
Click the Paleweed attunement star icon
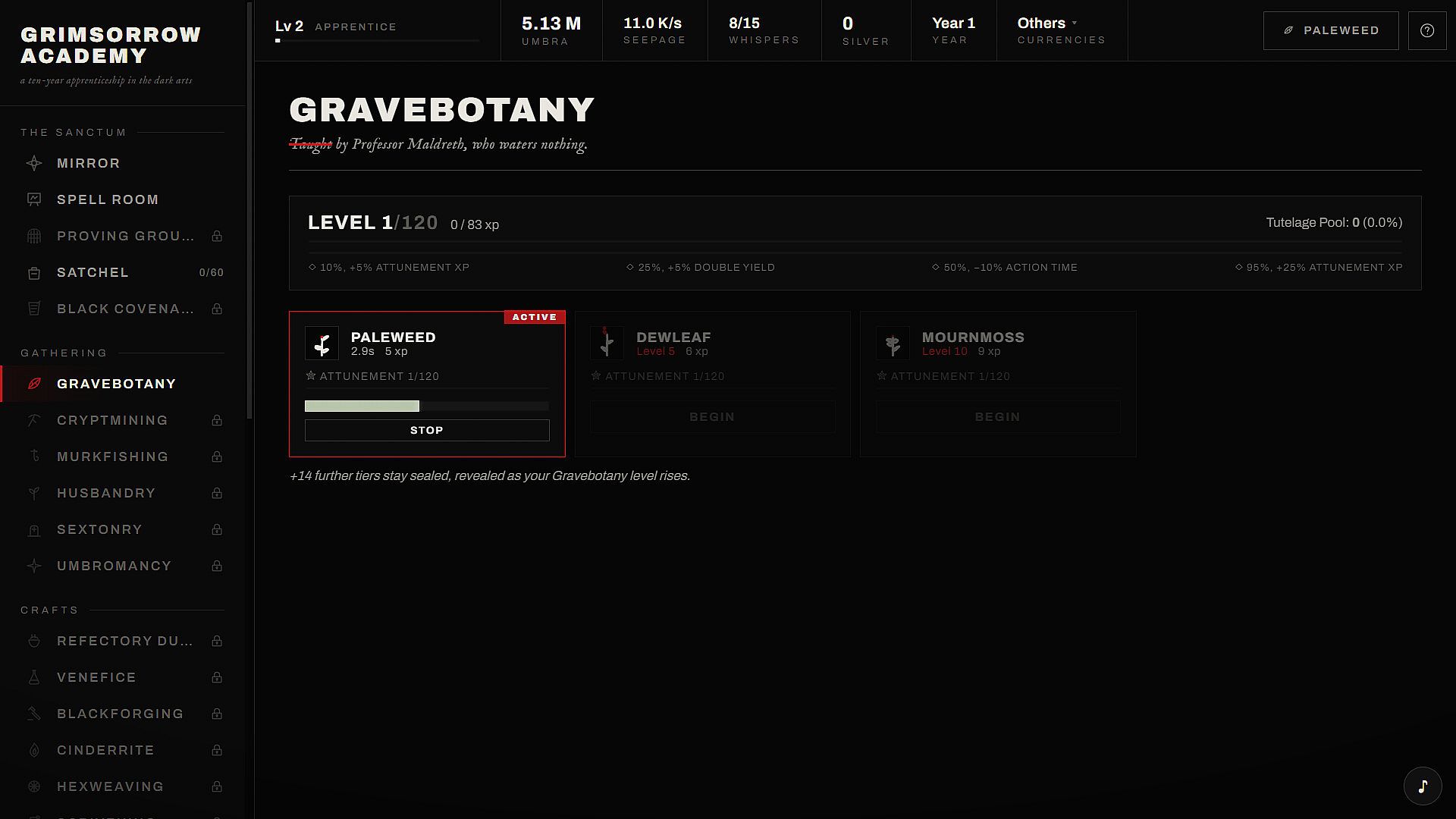(310, 375)
